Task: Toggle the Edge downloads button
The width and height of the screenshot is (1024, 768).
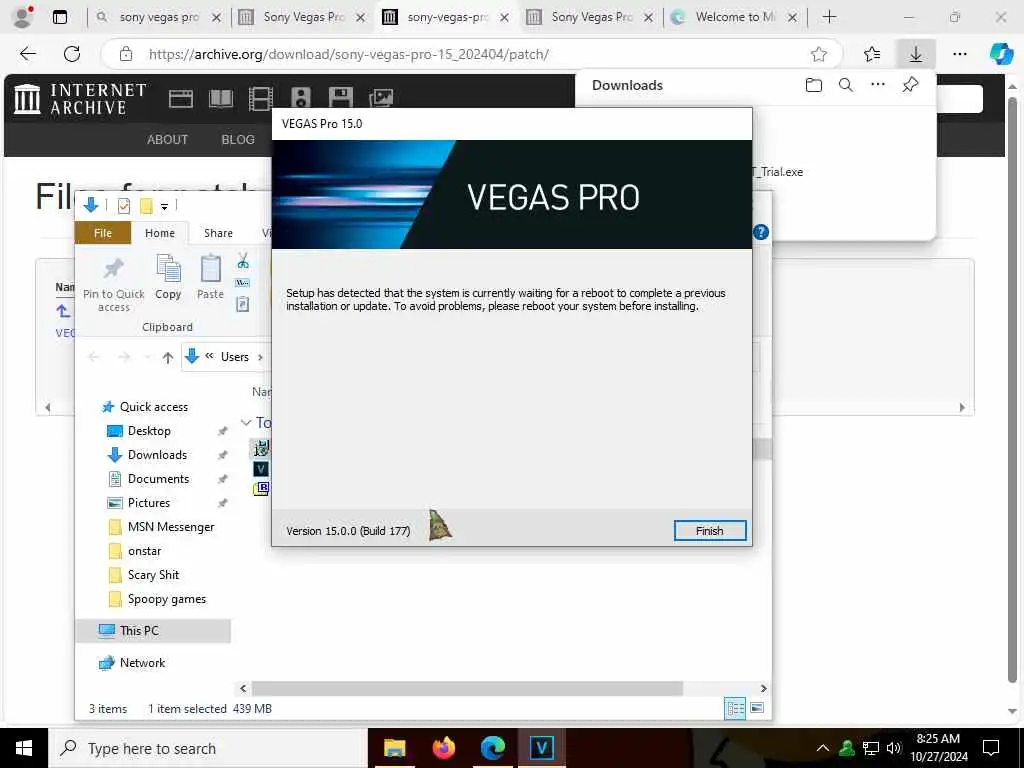Action: [916, 54]
